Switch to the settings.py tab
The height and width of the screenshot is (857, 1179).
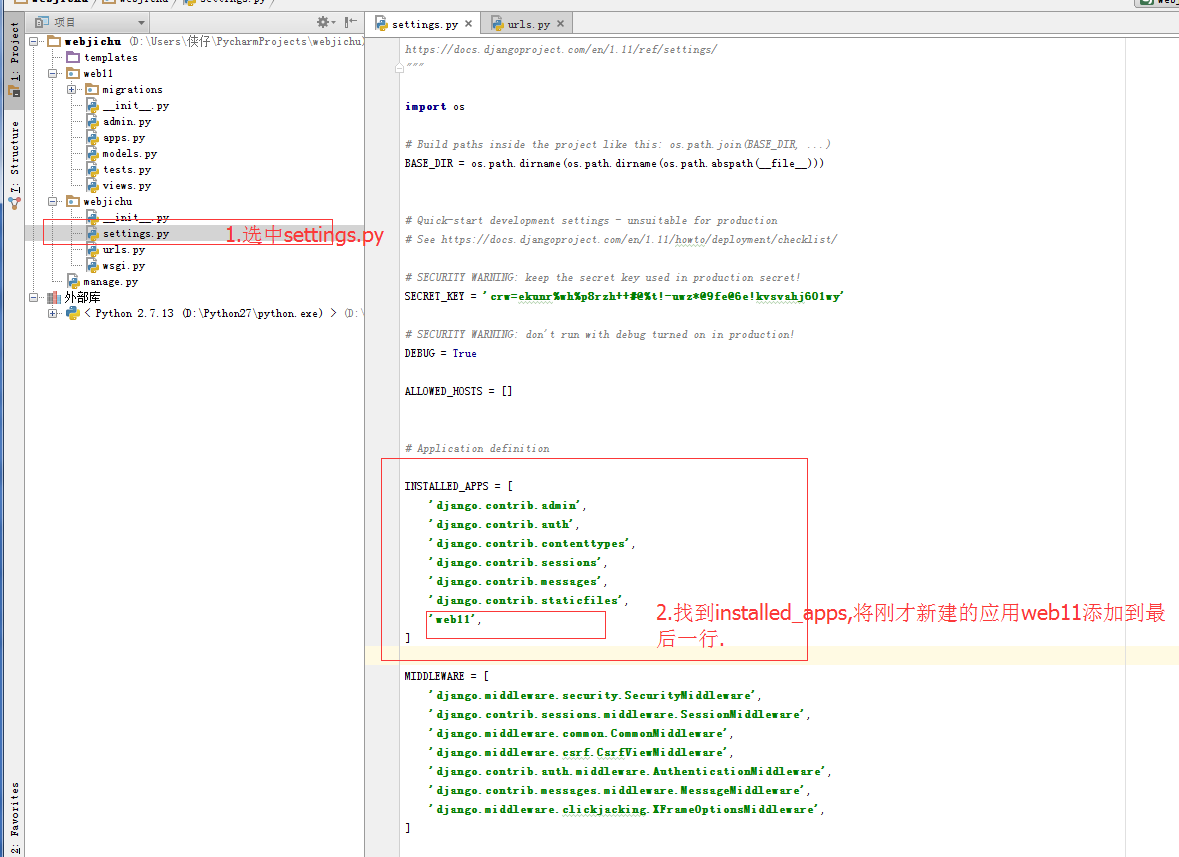(x=423, y=24)
